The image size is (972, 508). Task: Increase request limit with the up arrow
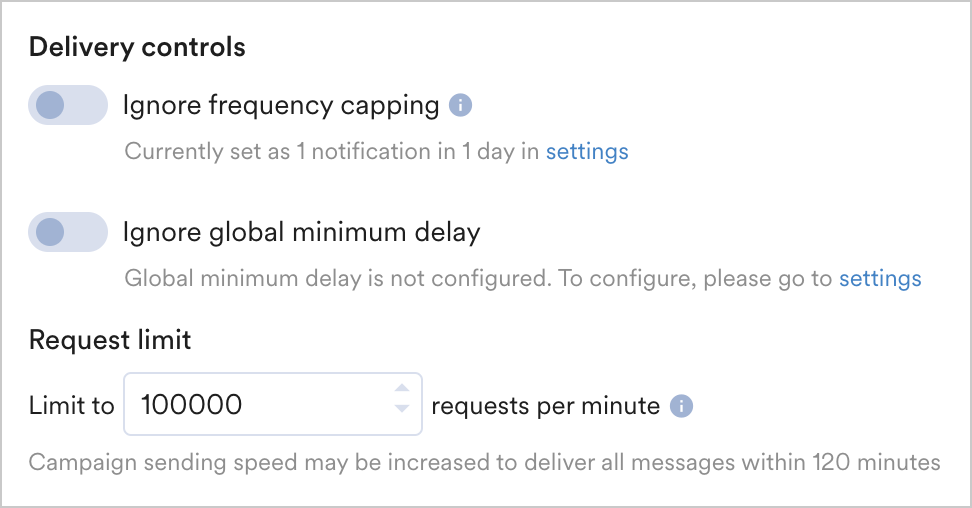(x=402, y=389)
